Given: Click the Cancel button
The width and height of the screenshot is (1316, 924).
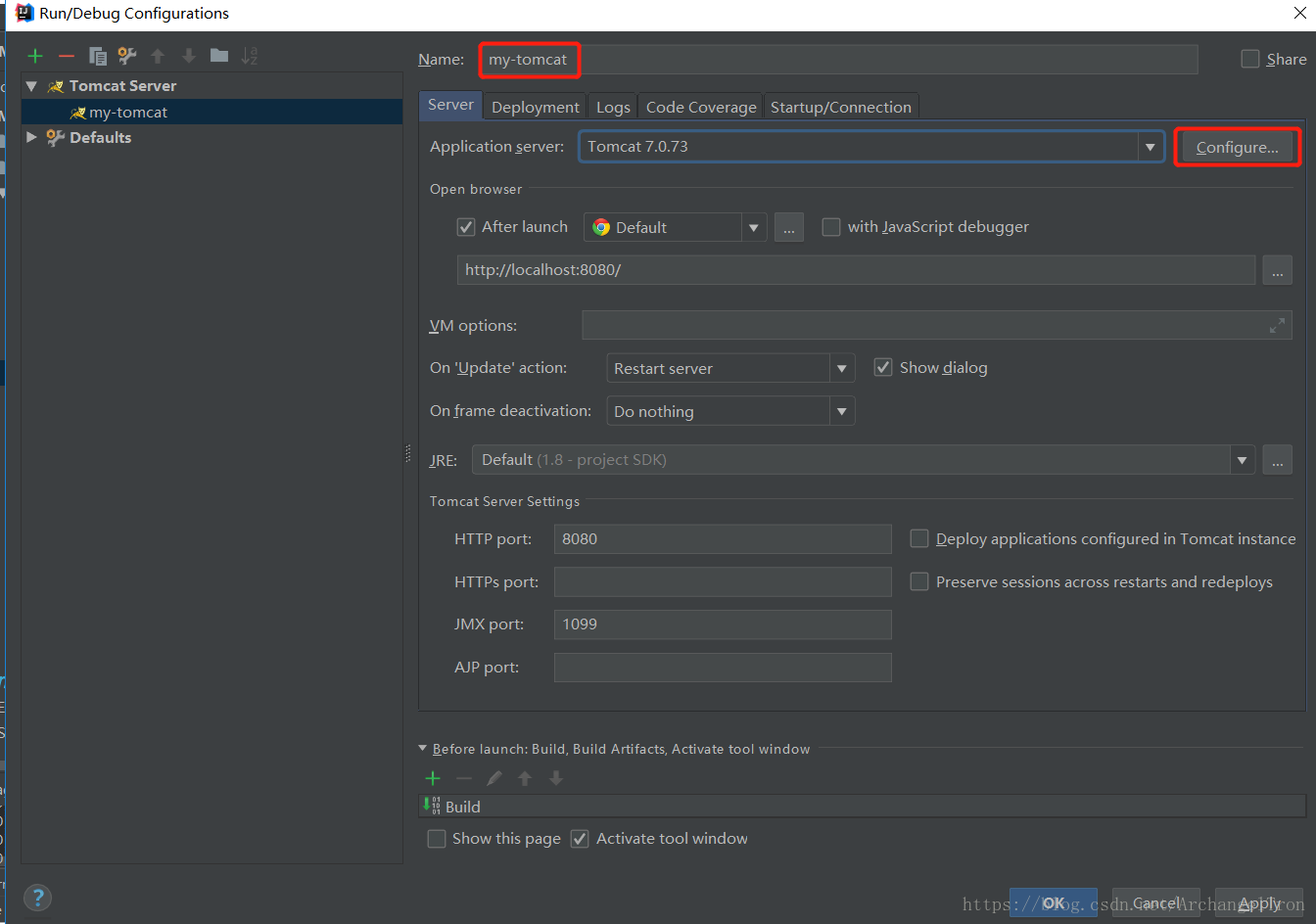Looking at the screenshot, I should (1156, 902).
